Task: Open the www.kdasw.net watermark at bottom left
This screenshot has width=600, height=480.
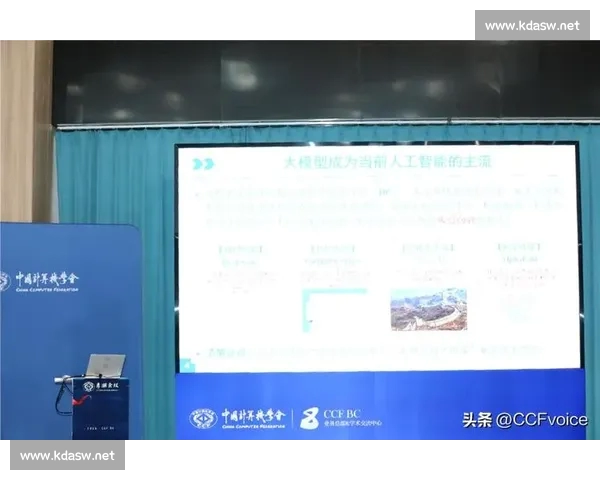Action: (x=68, y=455)
